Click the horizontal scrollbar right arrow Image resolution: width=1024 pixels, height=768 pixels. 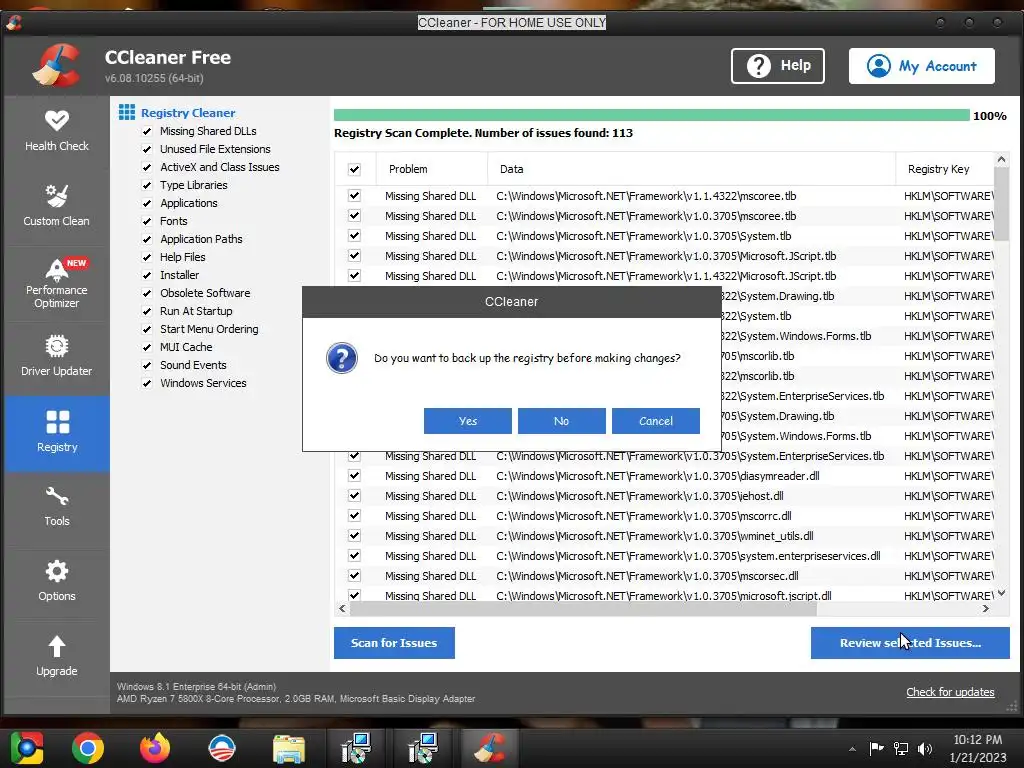coord(985,609)
